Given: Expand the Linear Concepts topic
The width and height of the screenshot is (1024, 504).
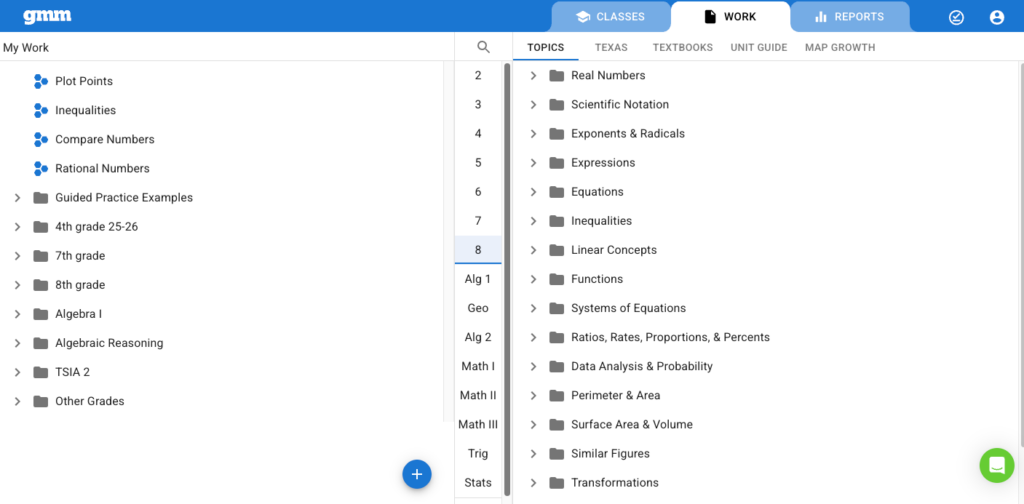Looking at the screenshot, I should click(x=533, y=250).
